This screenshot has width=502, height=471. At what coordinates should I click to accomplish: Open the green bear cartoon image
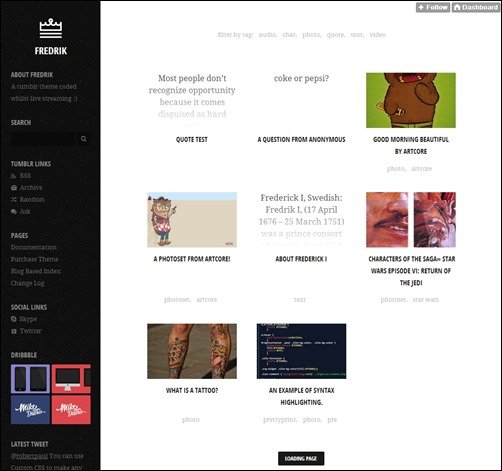(x=411, y=100)
